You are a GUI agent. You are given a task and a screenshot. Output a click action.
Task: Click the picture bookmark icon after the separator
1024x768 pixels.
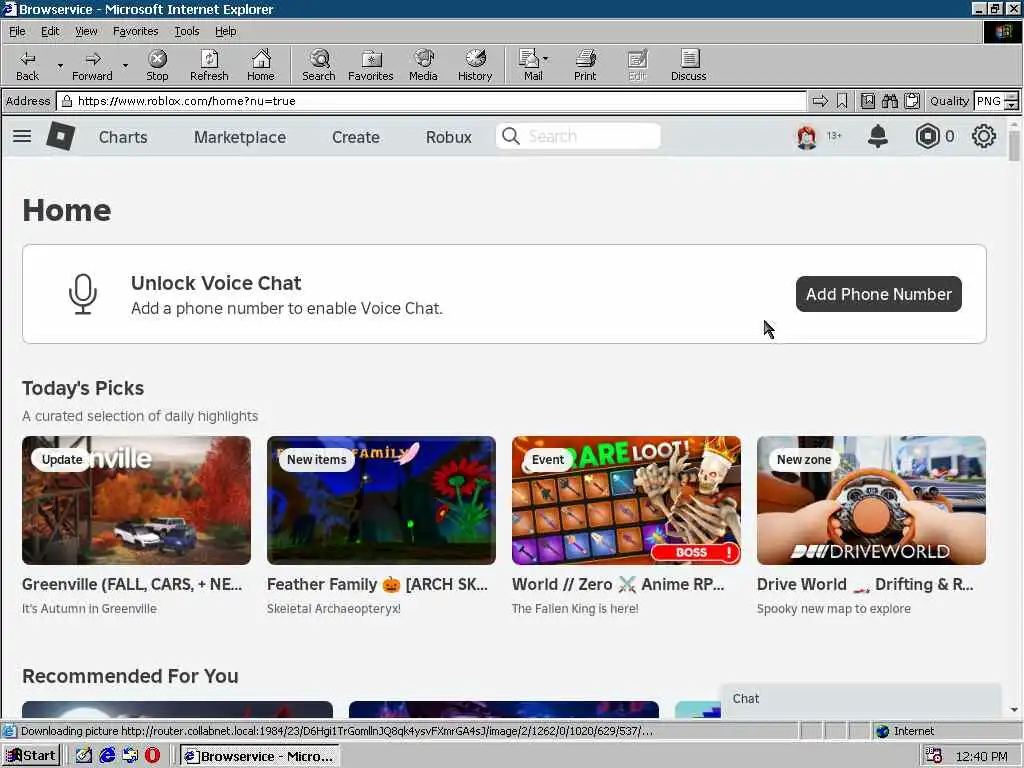click(x=867, y=101)
